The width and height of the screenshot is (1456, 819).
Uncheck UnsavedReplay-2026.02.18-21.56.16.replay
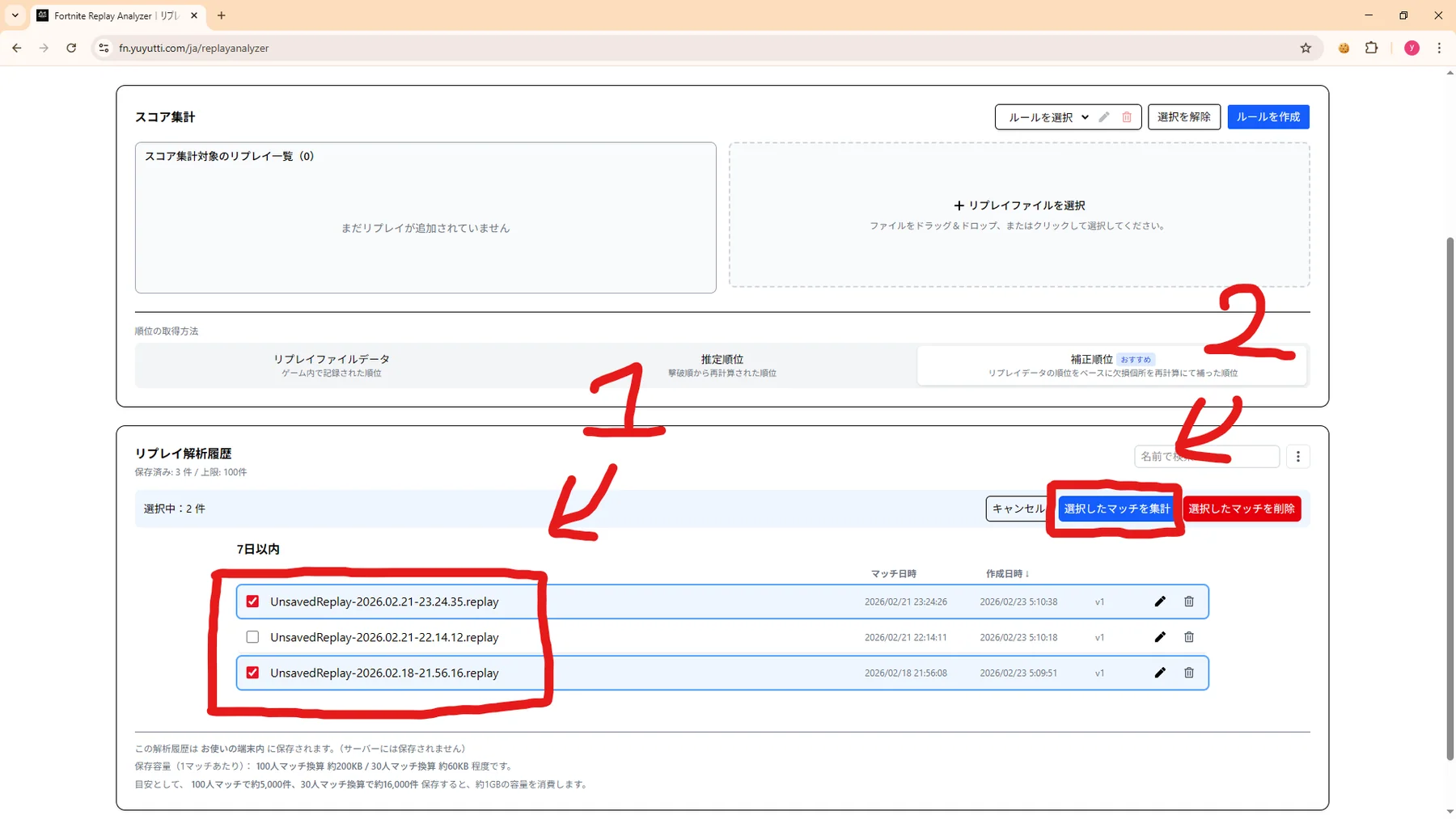click(252, 672)
